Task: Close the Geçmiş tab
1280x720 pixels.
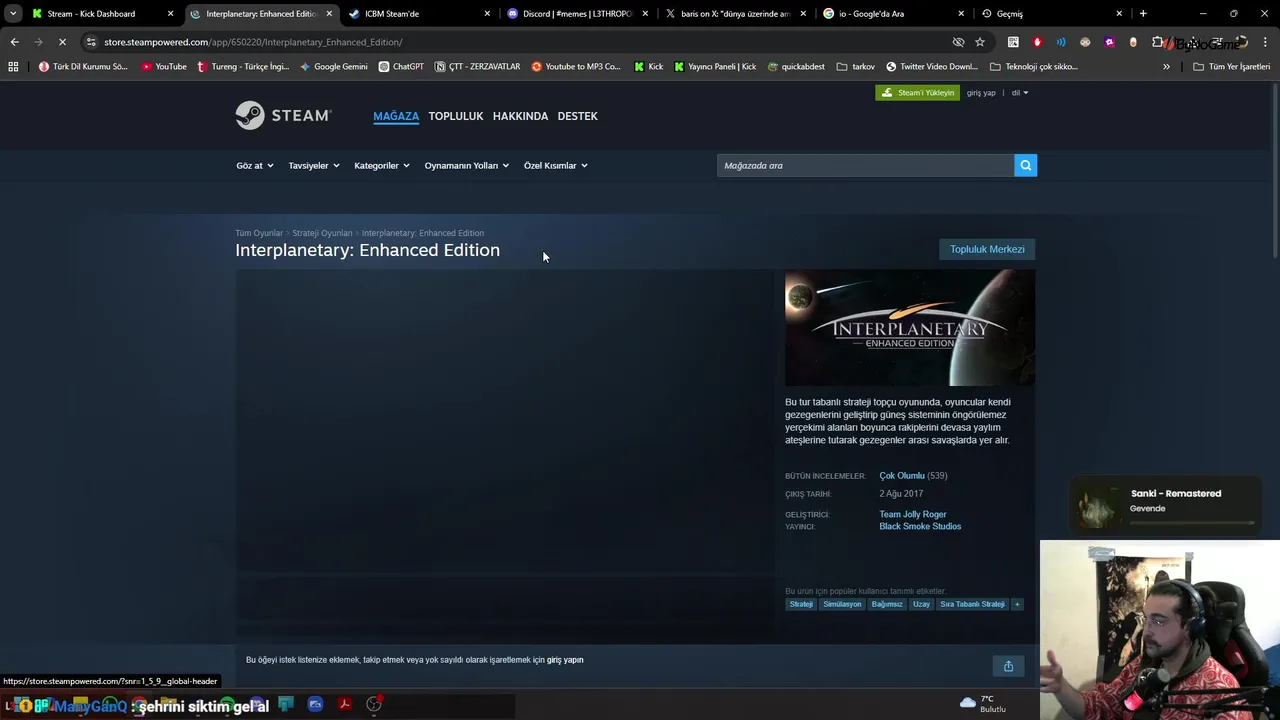Action: pos(1119,14)
